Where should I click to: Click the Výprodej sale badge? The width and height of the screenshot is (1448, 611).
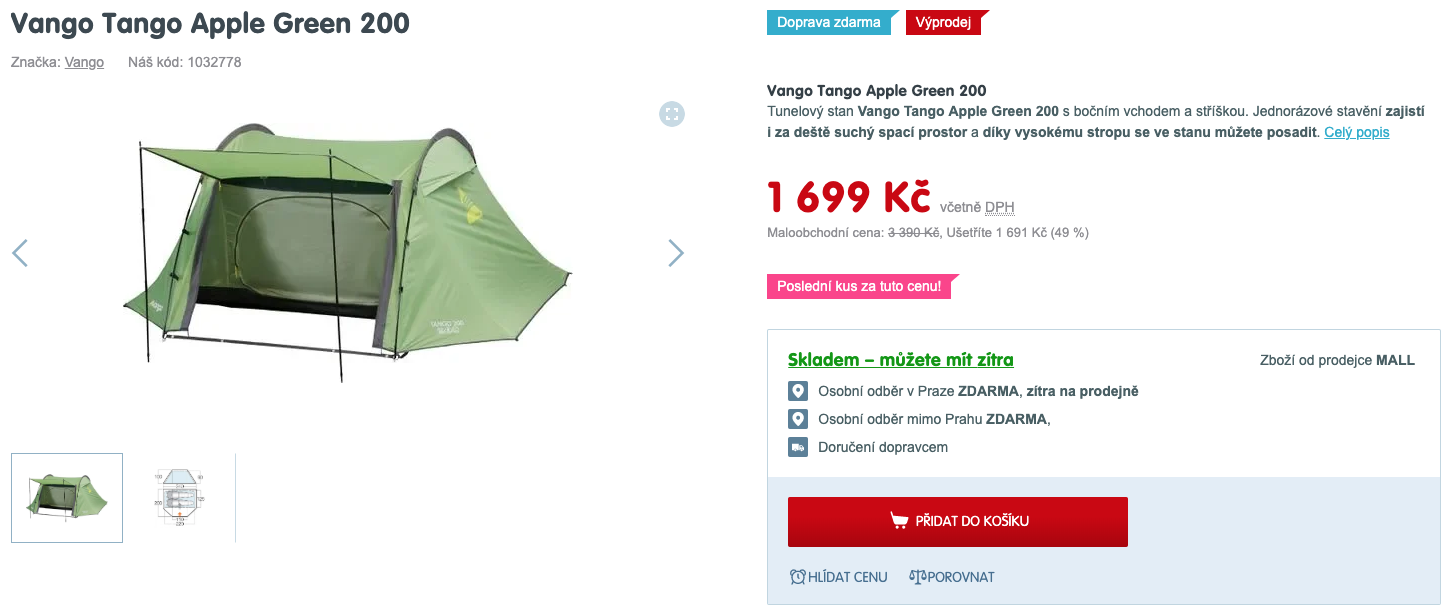tap(944, 22)
